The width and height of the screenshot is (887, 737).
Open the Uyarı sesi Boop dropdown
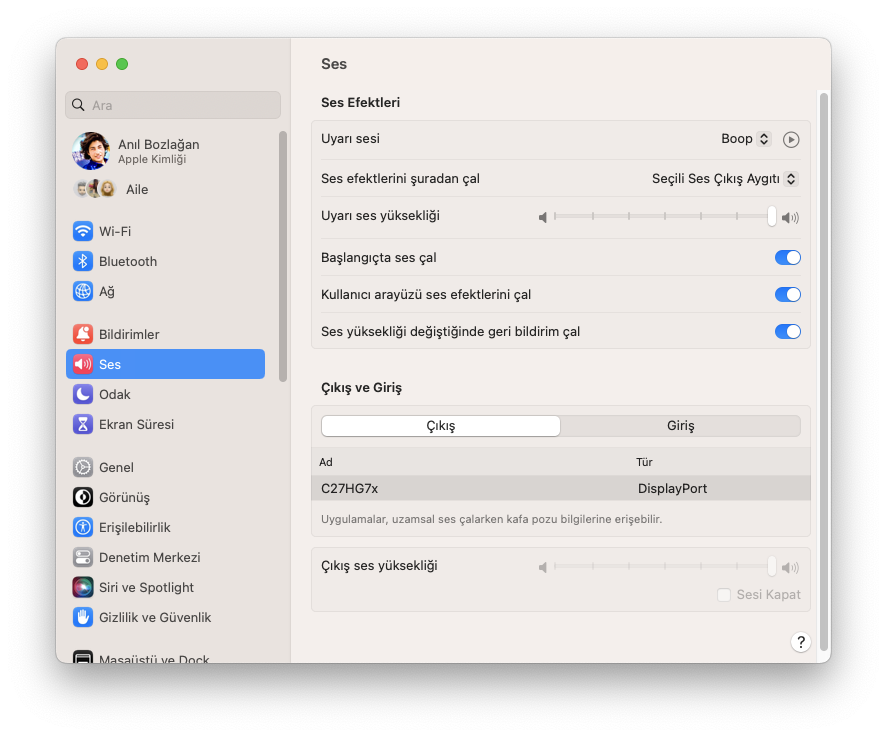pyautogui.click(x=746, y=139)
